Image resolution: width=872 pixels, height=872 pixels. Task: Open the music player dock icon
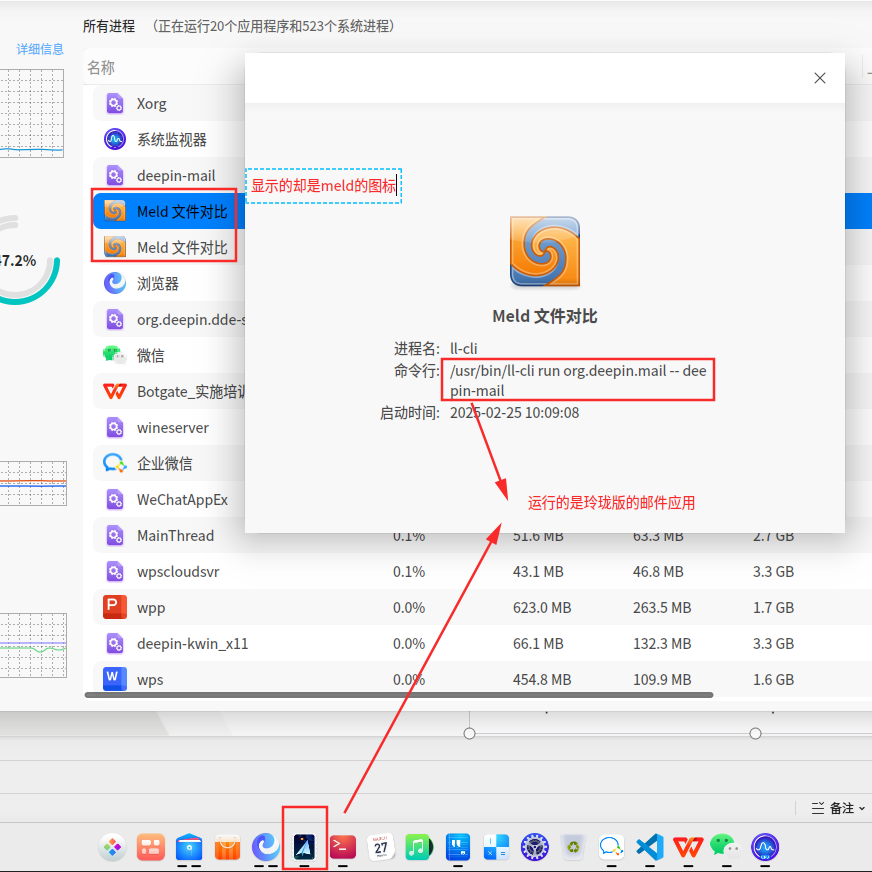pyautogui.click(x=419, y=847)
